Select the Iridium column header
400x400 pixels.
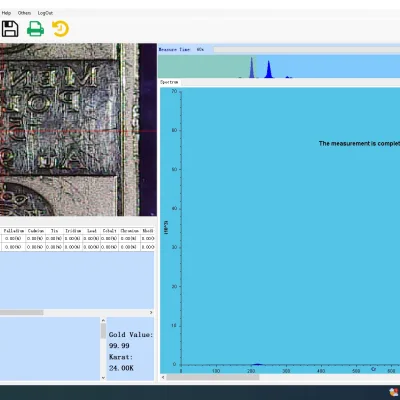73,231
